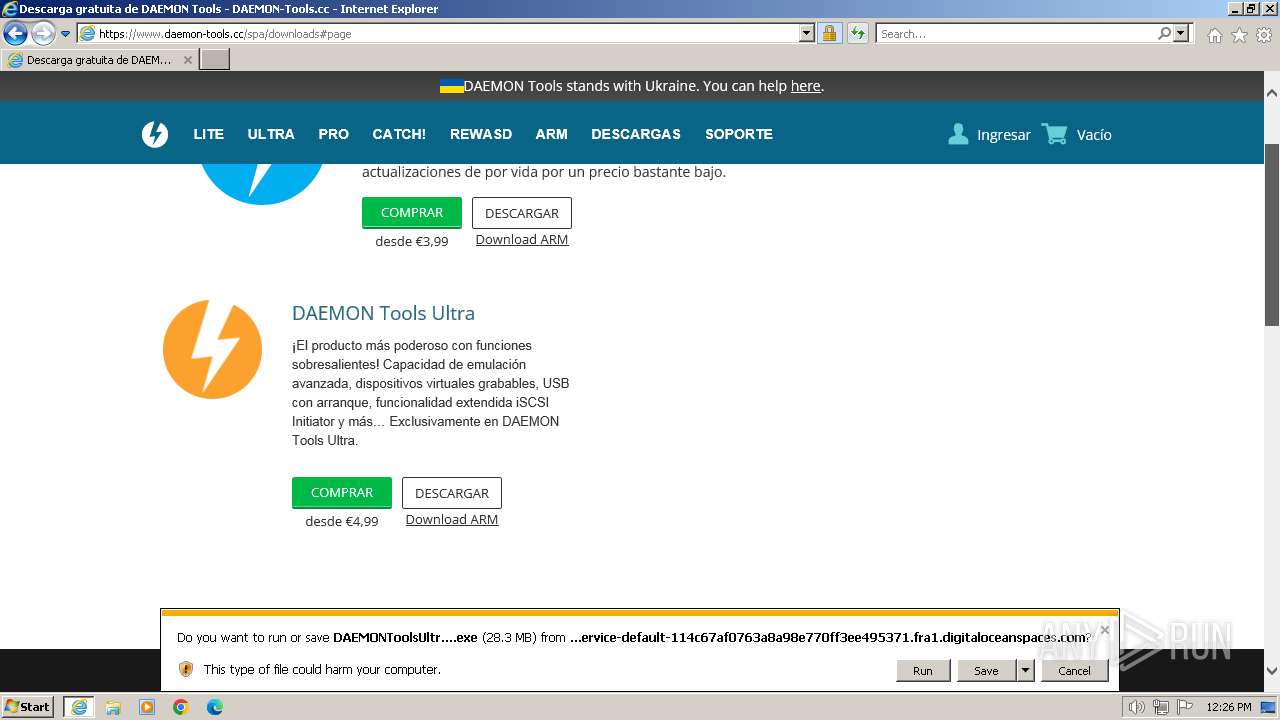Launch Edge from the taskbar
1280x720 pixels.
tap(215, 707)
